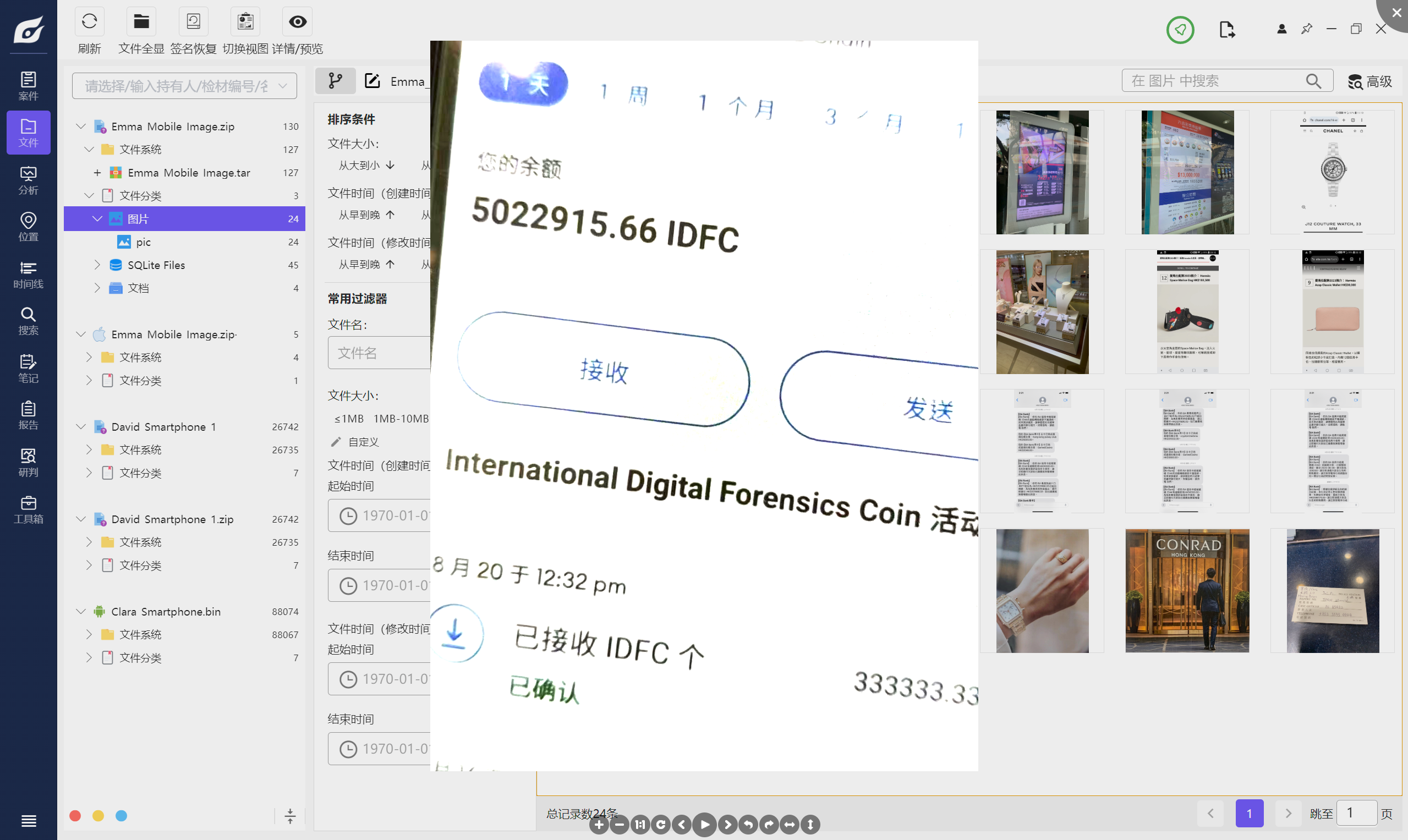Click the zoom in plus viewer button
Image resolution: width=1408 pixels, height=840 pixels.
tap(599, 825)
